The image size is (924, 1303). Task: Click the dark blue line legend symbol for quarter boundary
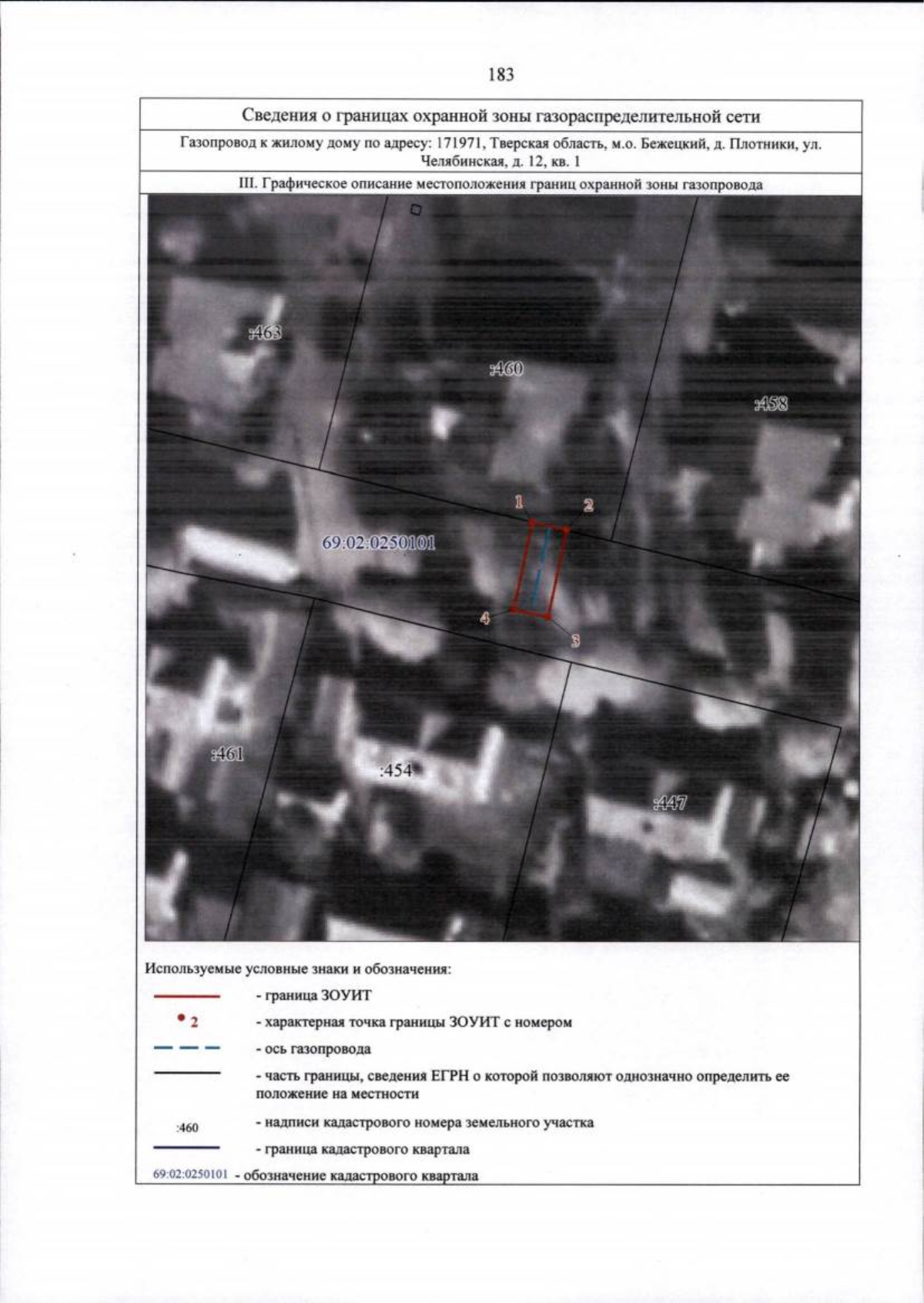tap(187, 1148)
